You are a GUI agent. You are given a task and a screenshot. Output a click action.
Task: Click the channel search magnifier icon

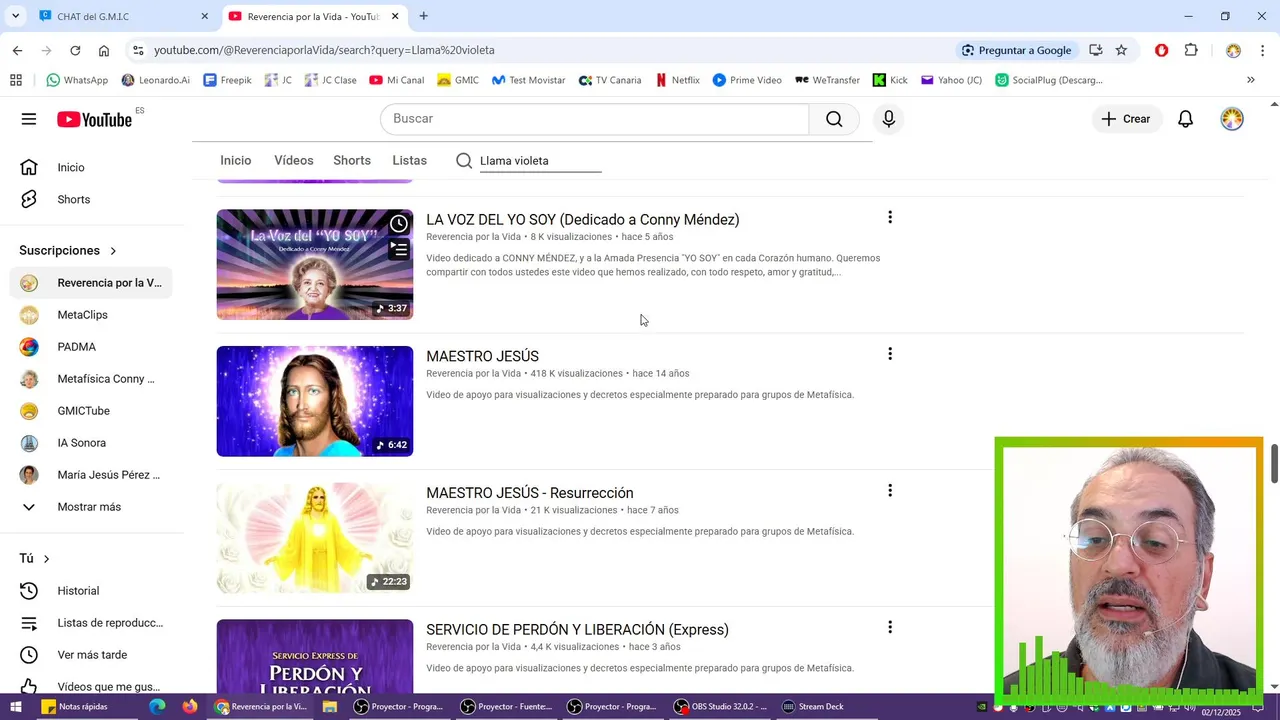tap(464, 161)
